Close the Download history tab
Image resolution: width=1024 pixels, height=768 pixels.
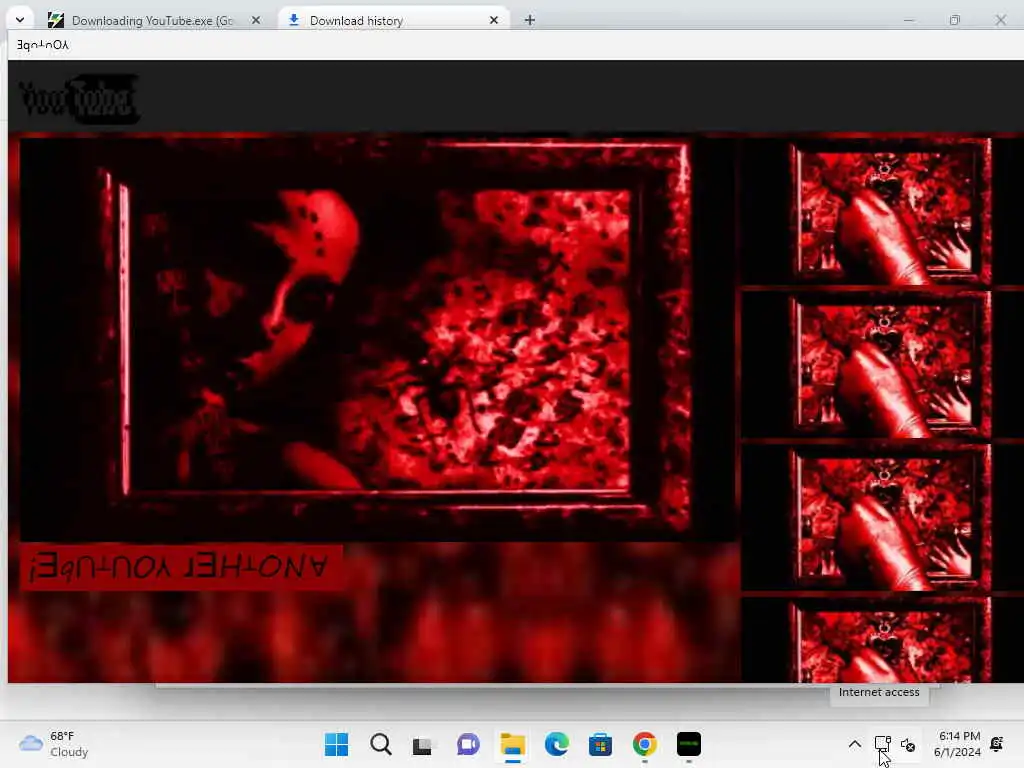494,20
